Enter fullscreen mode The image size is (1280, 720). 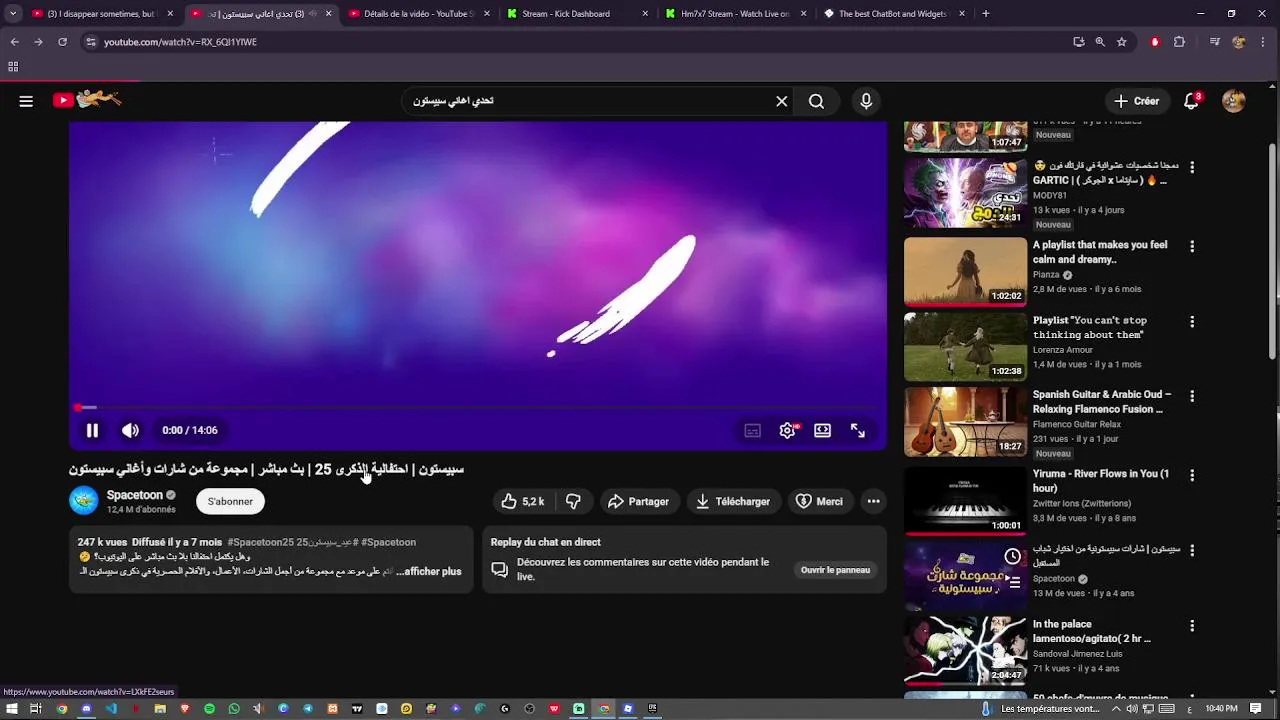tap(858, 430)
